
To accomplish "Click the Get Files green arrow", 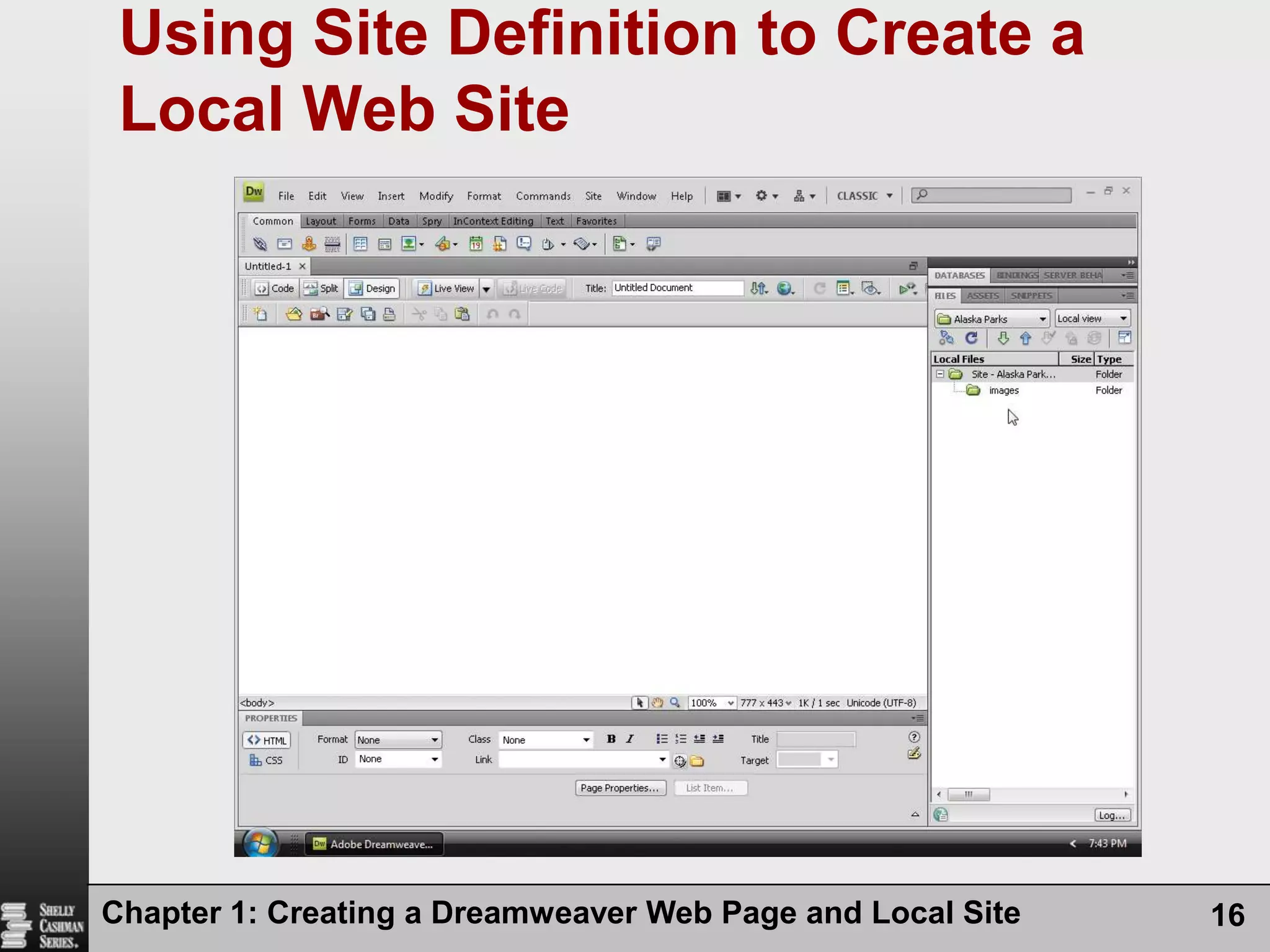I will point(1003,338).
